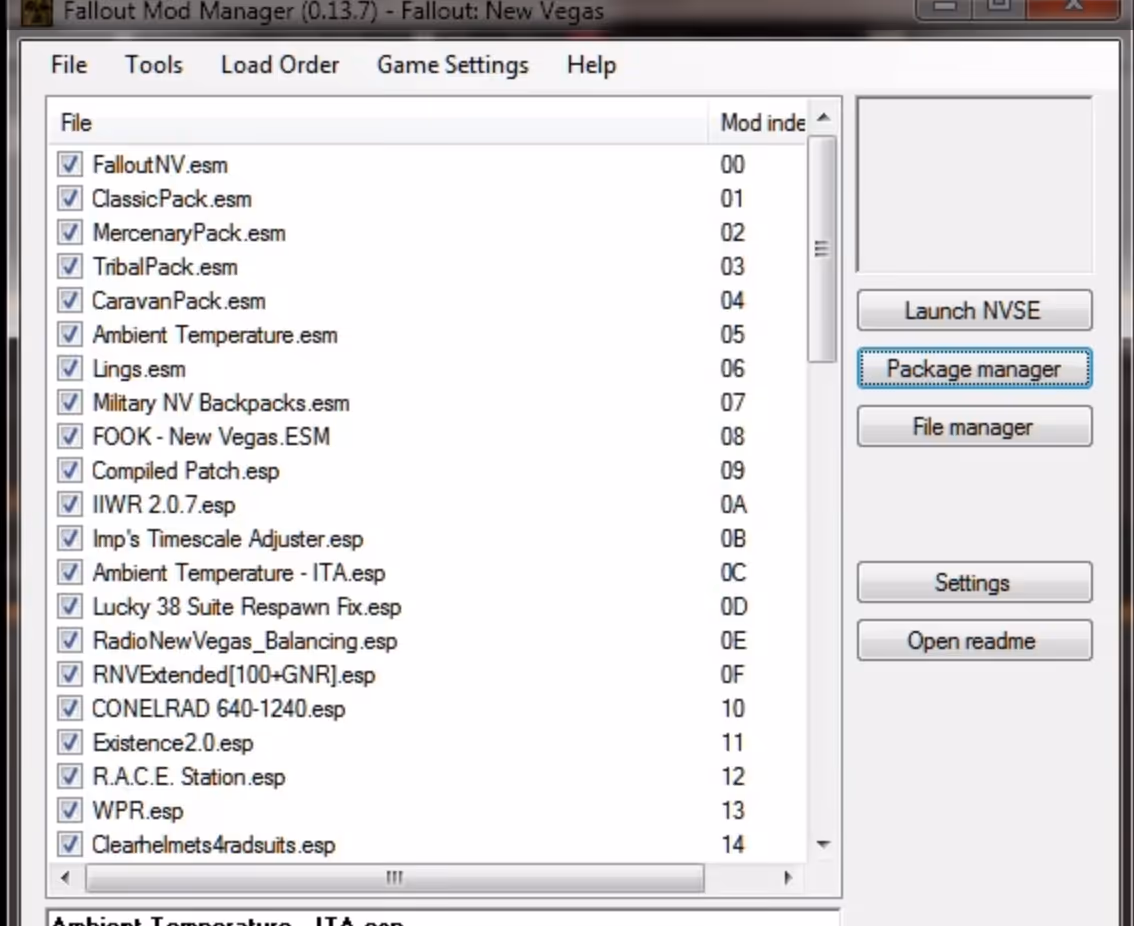
Task: Select R.A.C.E. Station.esp file name
Action: tap(189, 777)
